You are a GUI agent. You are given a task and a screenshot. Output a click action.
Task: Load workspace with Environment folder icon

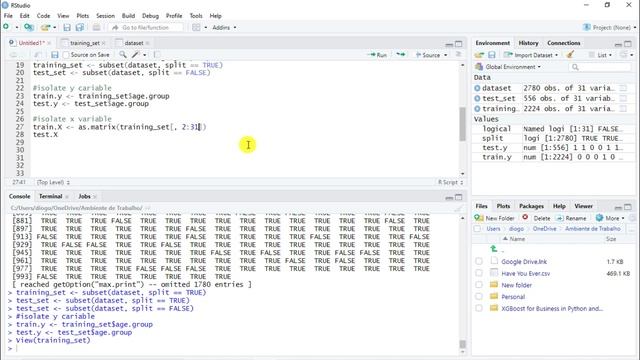479,55
